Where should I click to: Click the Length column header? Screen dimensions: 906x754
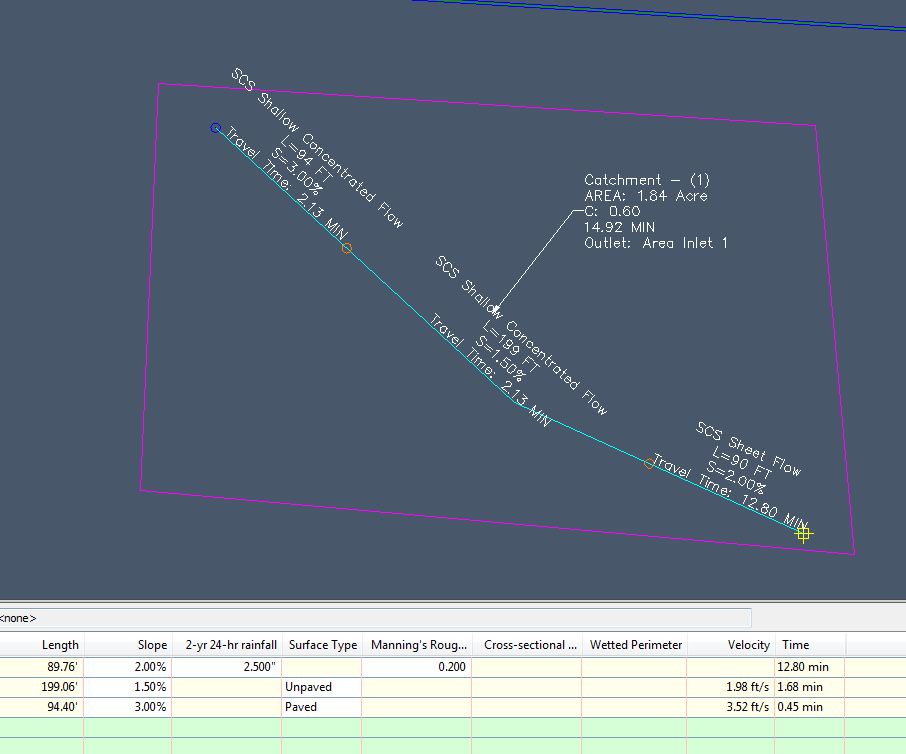(x=42, y=645)
